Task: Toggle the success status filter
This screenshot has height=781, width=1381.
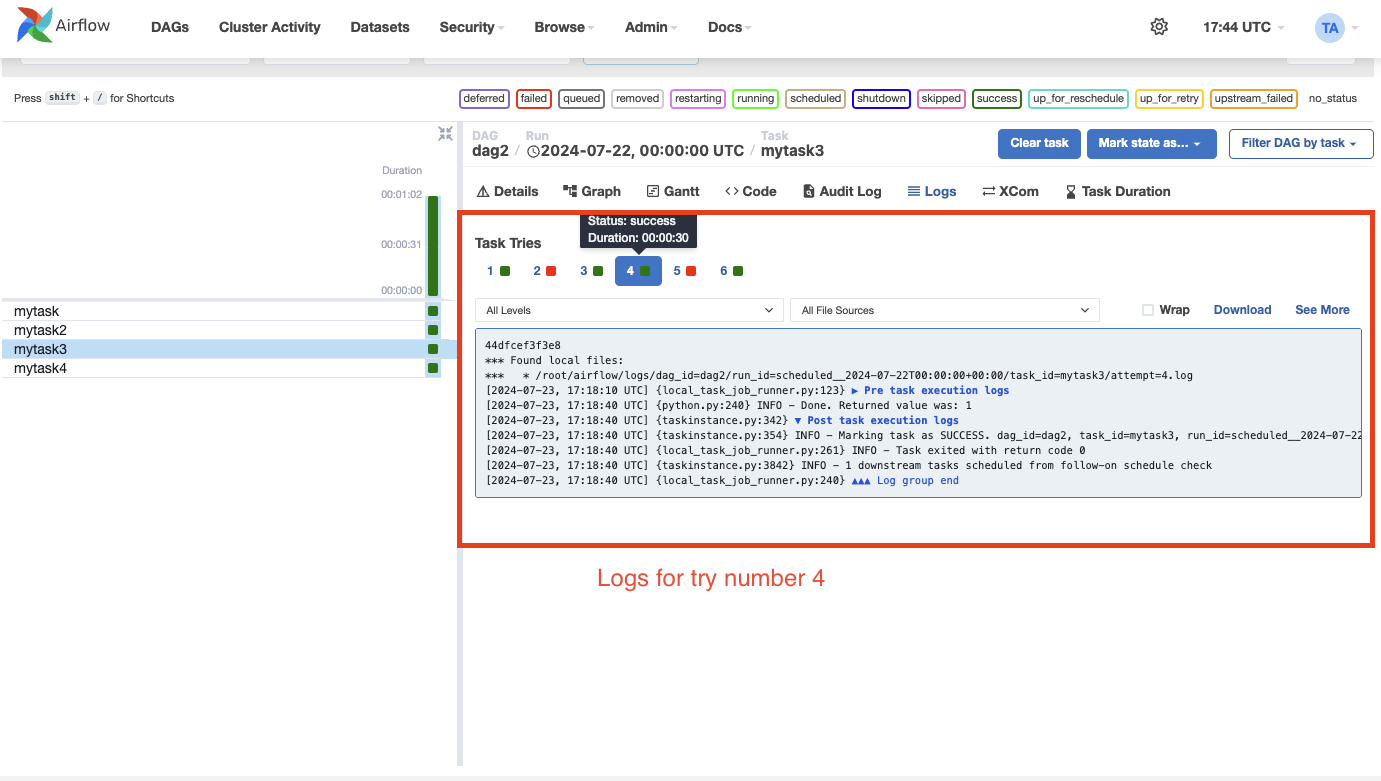Action: point(996,98)
